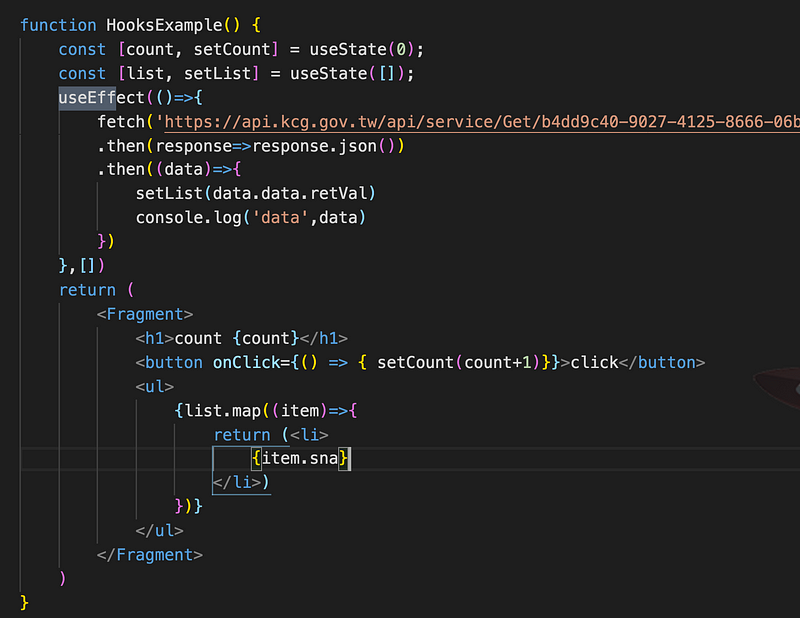Click setList(data.data.retVal) statement
The height and width of the screenshot is (618, 800).
[x=255, y=194]
